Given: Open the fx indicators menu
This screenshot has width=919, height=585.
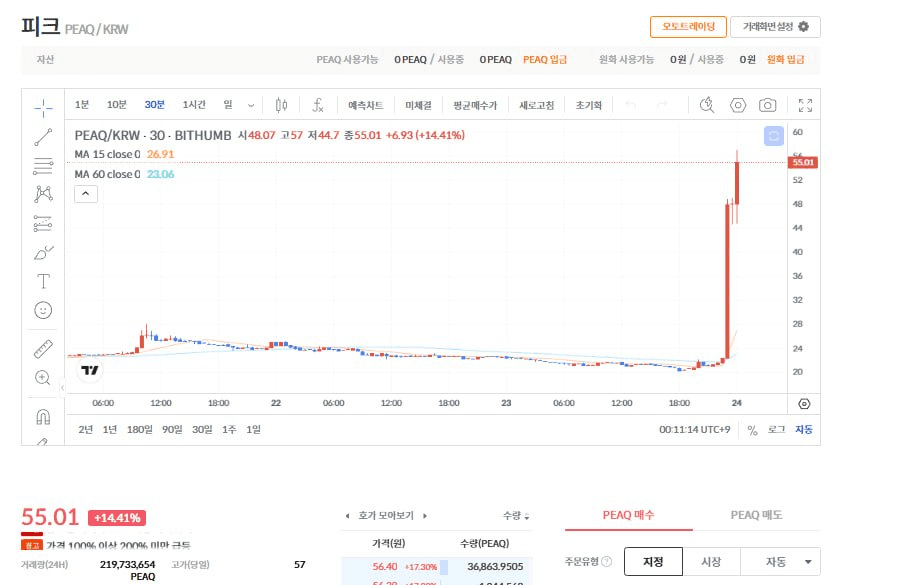Looking at the screenshot, I should click(318, 105).
